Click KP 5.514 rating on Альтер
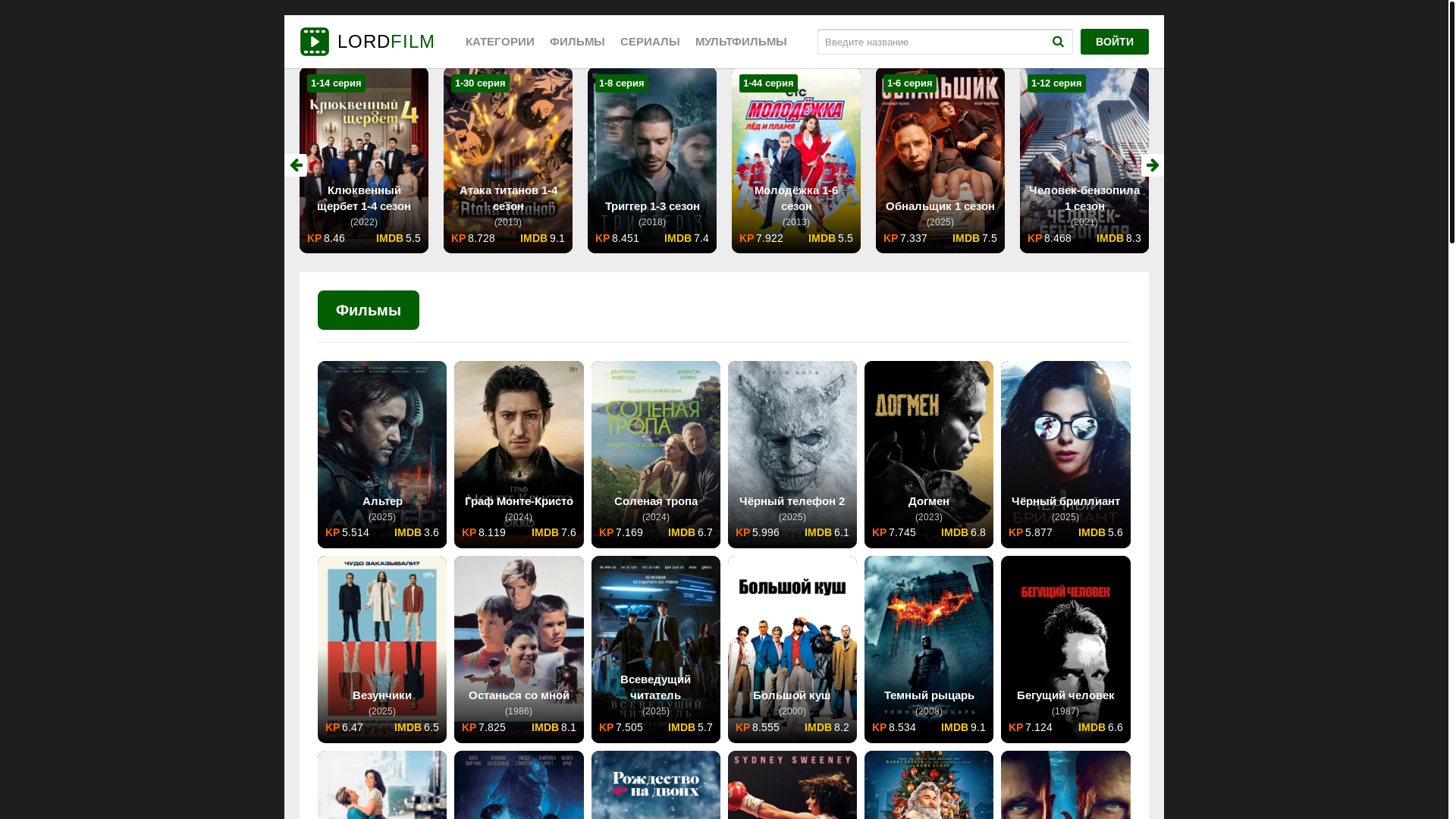This screenshot has height=819, width=1456. click(x=347, y=532)
